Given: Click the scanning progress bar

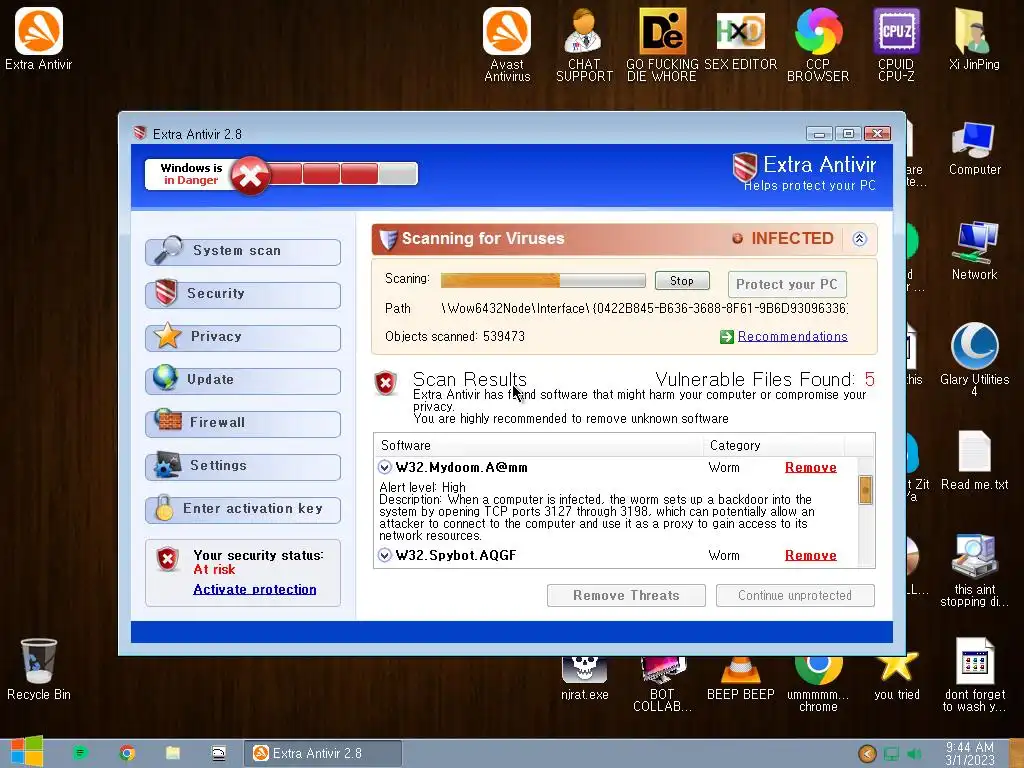Looking at the screenshot, I should [x=543, y=281].
